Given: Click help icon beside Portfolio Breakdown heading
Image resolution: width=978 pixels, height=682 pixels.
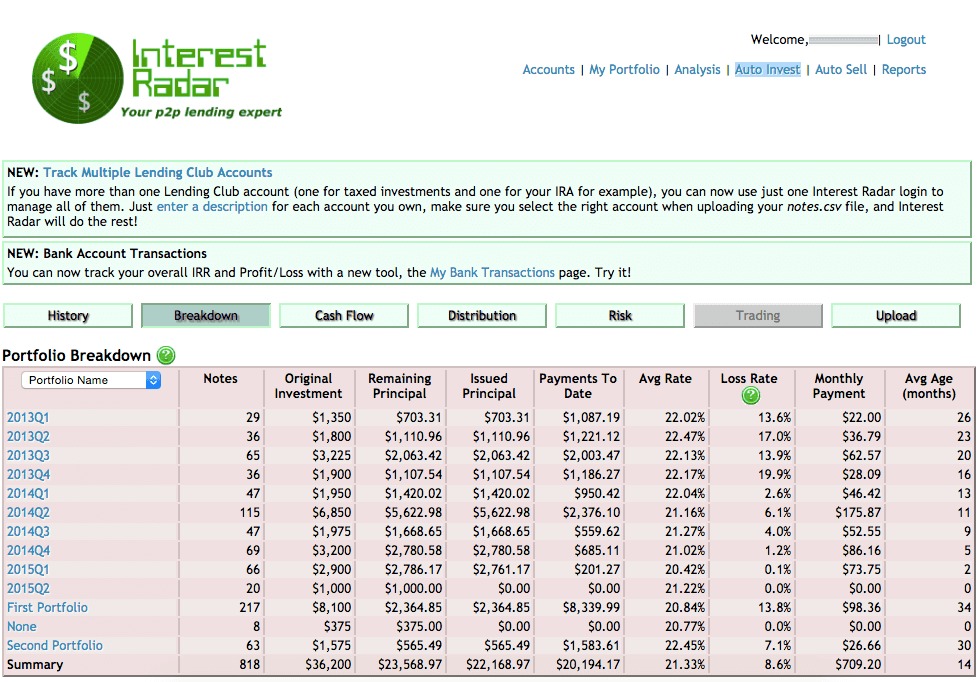Looking at the screenshot, I should (166, 355).
